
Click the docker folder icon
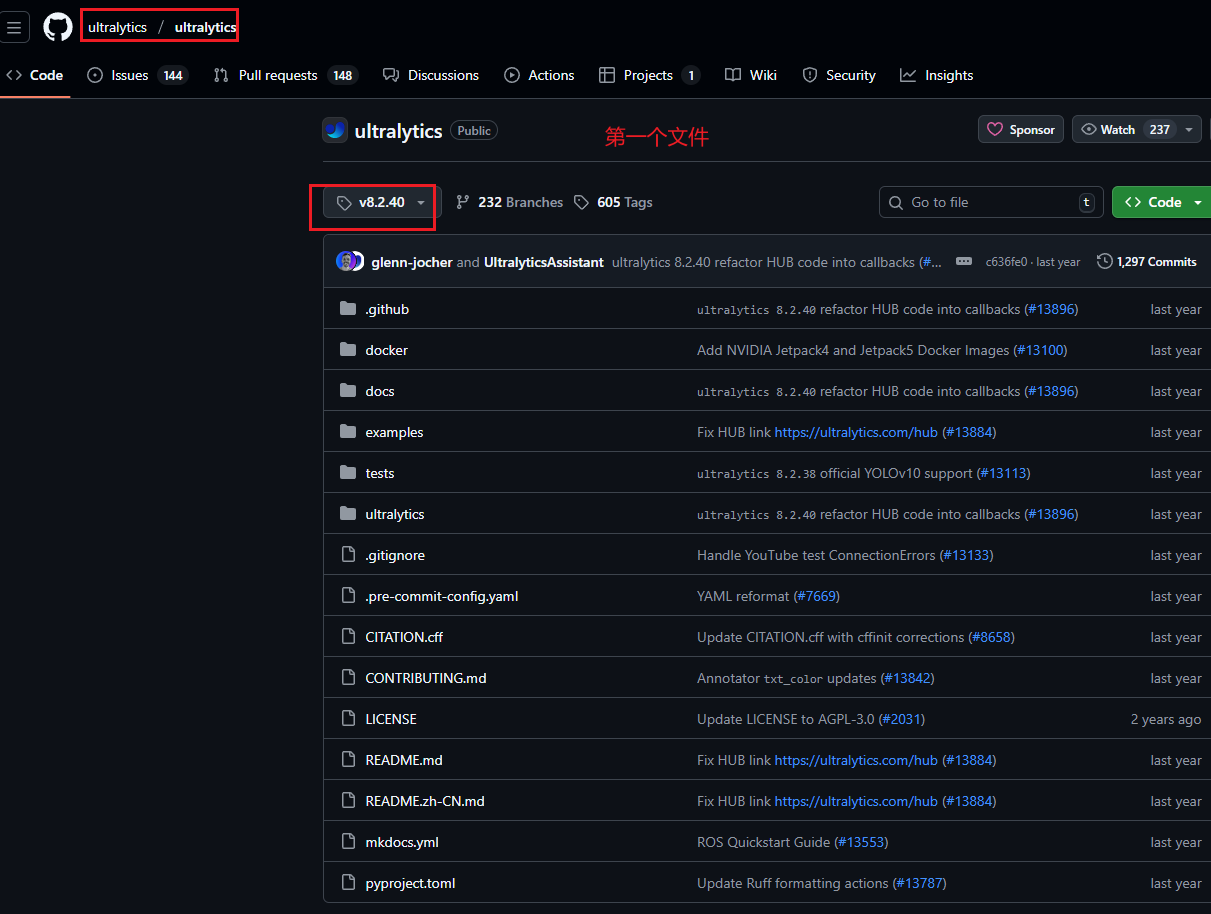click(348, 350)
